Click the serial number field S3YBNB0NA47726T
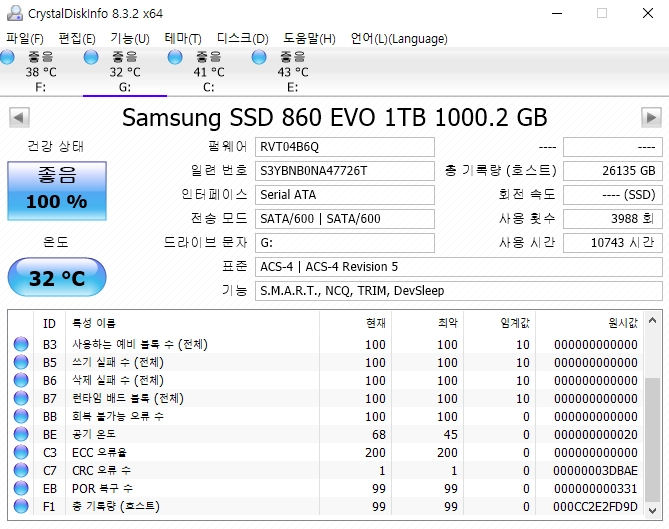 345,171
